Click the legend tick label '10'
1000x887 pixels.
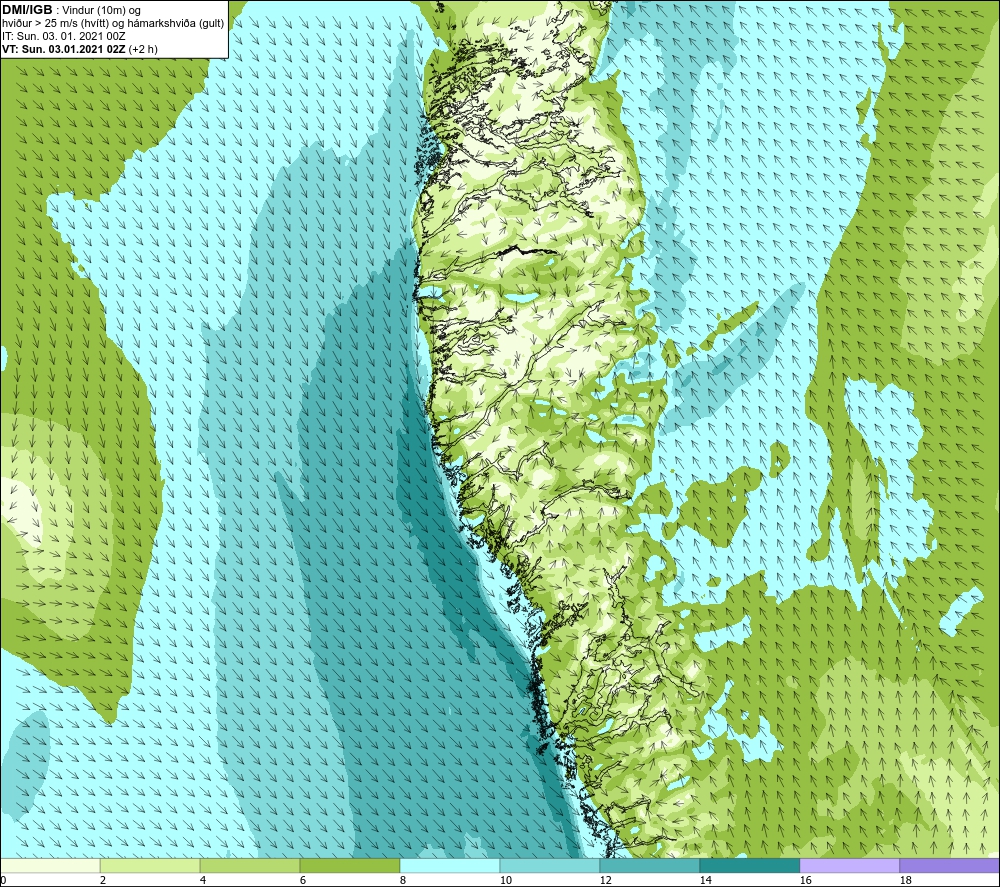point(505,880)
